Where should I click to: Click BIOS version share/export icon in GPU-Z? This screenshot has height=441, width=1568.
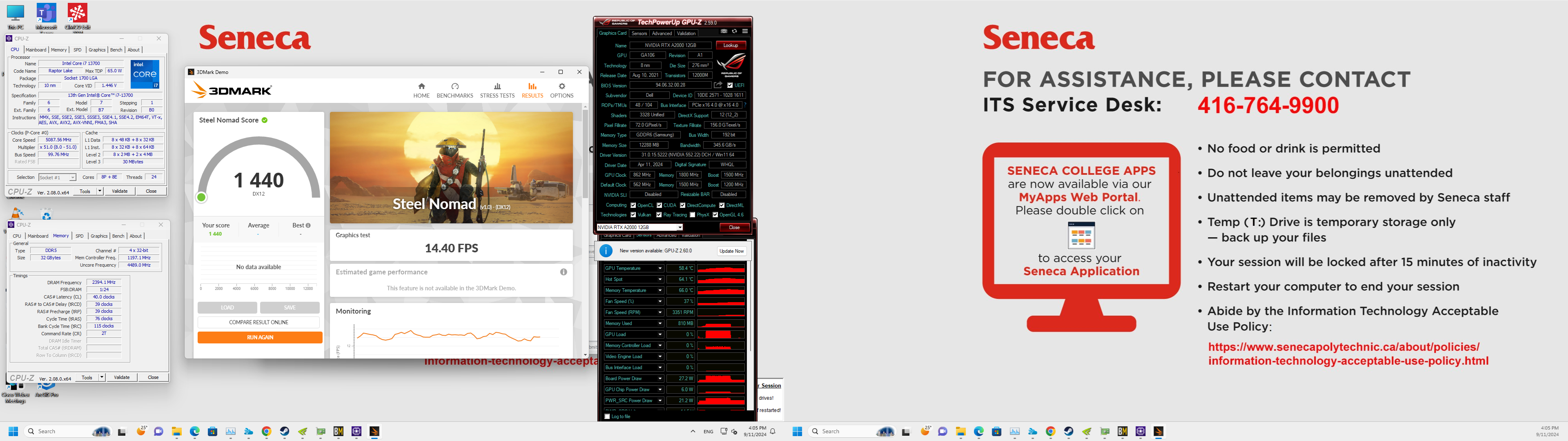click(718, 85)
